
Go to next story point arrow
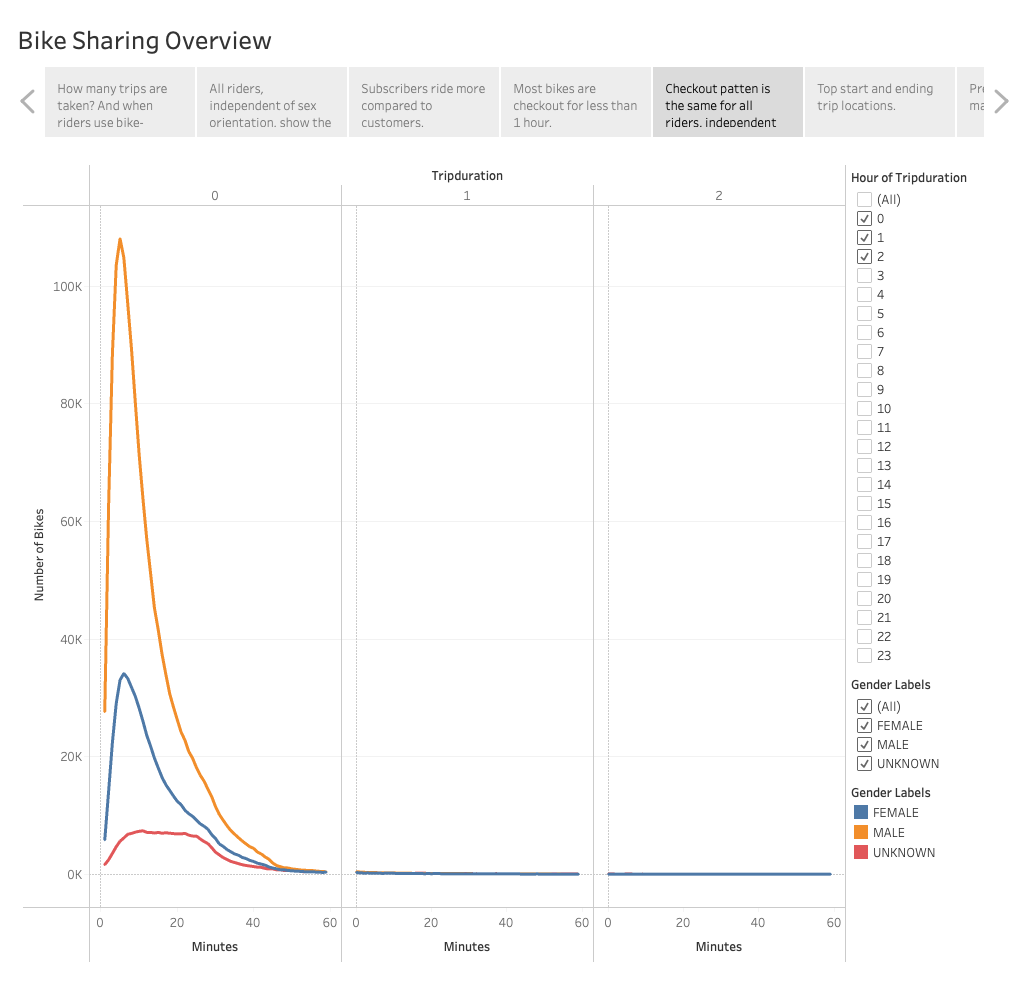[x=1001, y=102]
